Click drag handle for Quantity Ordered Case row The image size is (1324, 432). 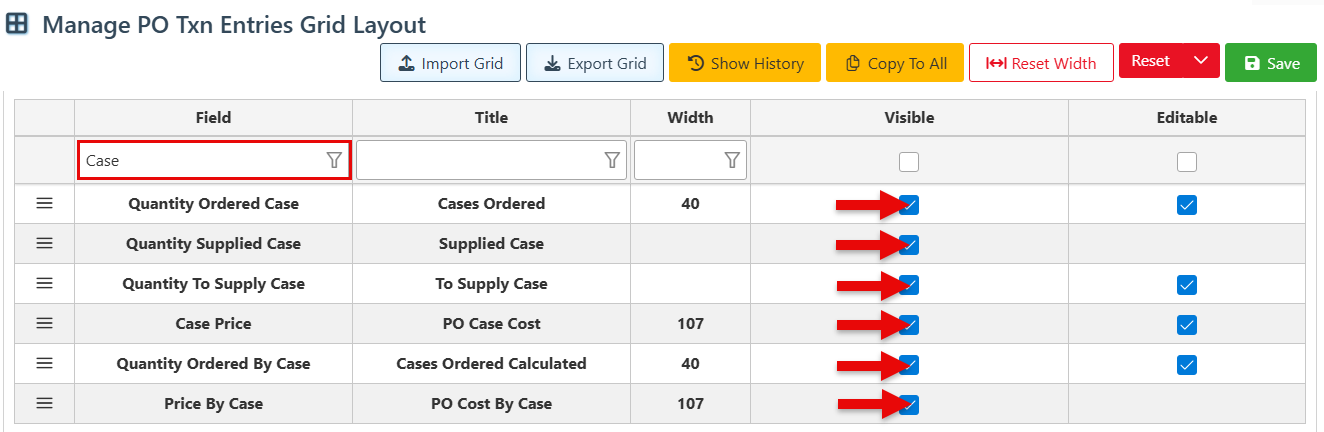pyautogui.click(x=44, y=203)
